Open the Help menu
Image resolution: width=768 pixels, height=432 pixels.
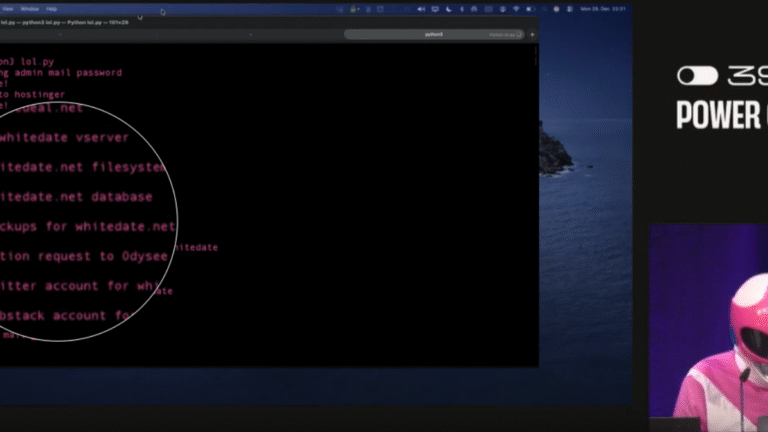click(x=51, y=8)
